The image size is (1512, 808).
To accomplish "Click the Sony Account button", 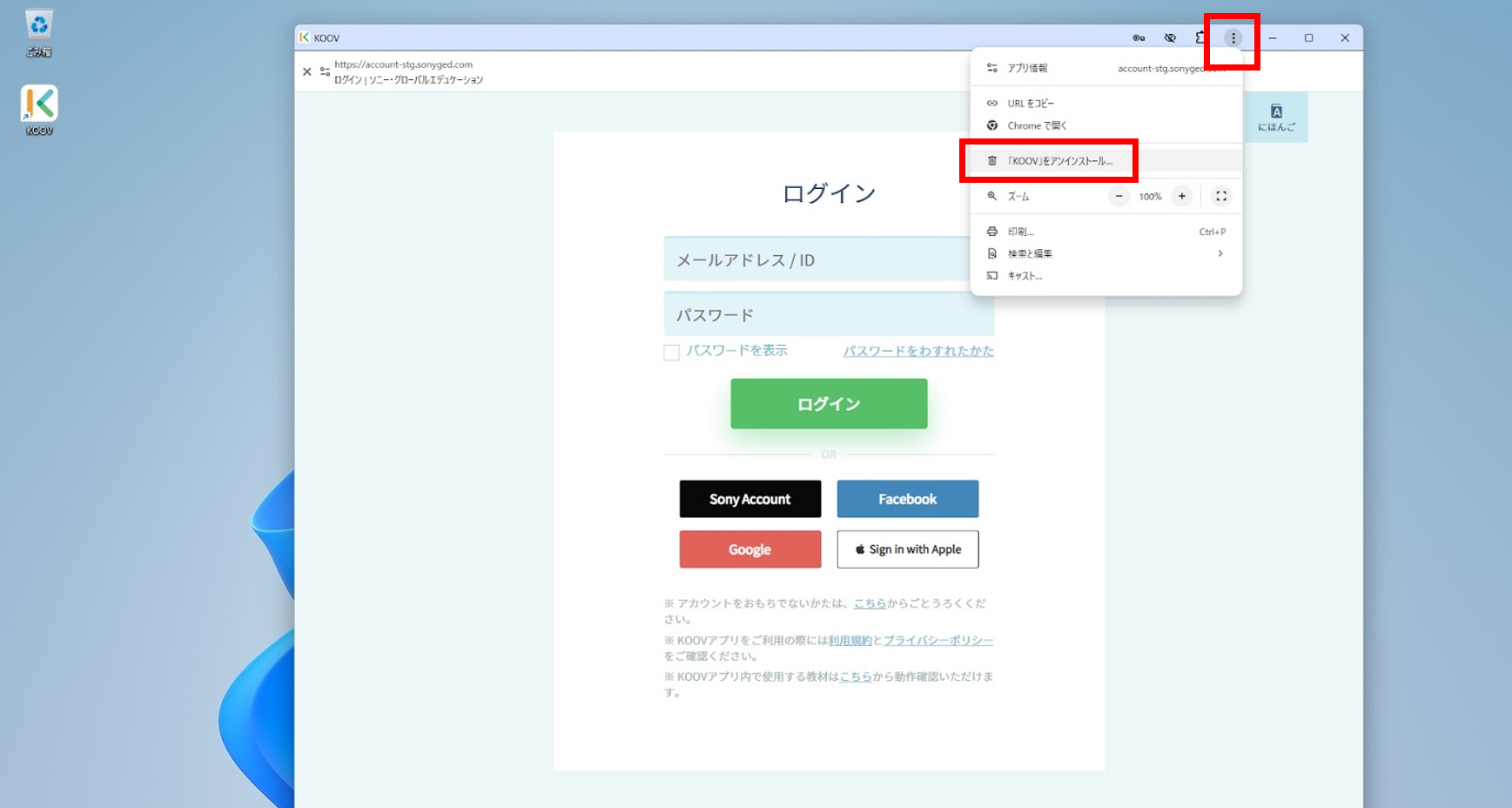I will pyautogui.click(x=749, y=498).
